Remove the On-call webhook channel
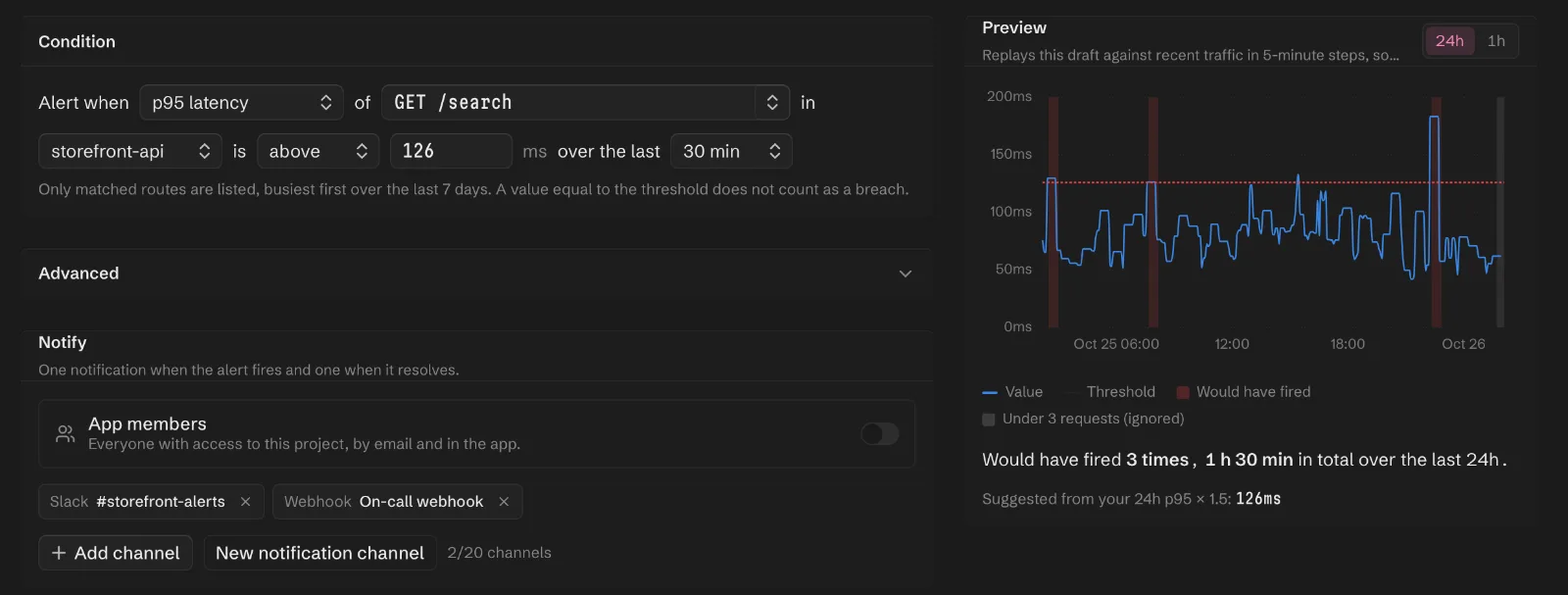This screenshot has height=595, width=1568. pos(504,501)
